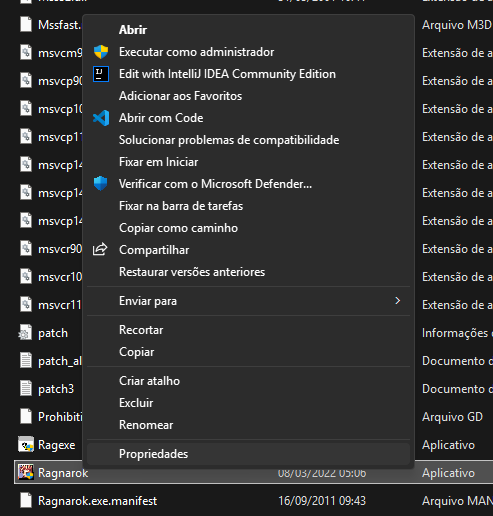Choose Solucionar problemas de compatibilidade

(x=229, y=140)
